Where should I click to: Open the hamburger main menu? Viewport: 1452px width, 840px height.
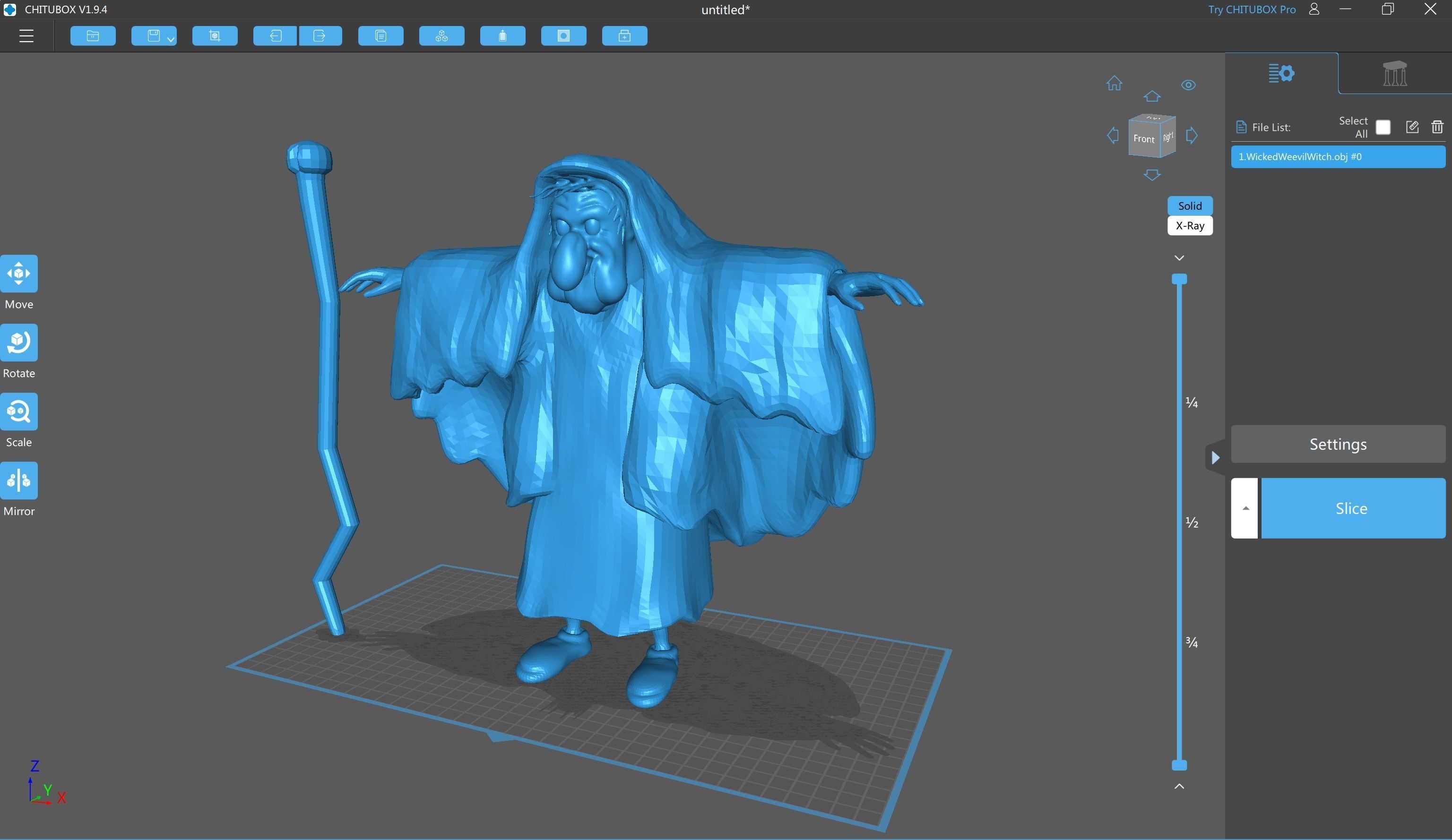click(26, 36)
